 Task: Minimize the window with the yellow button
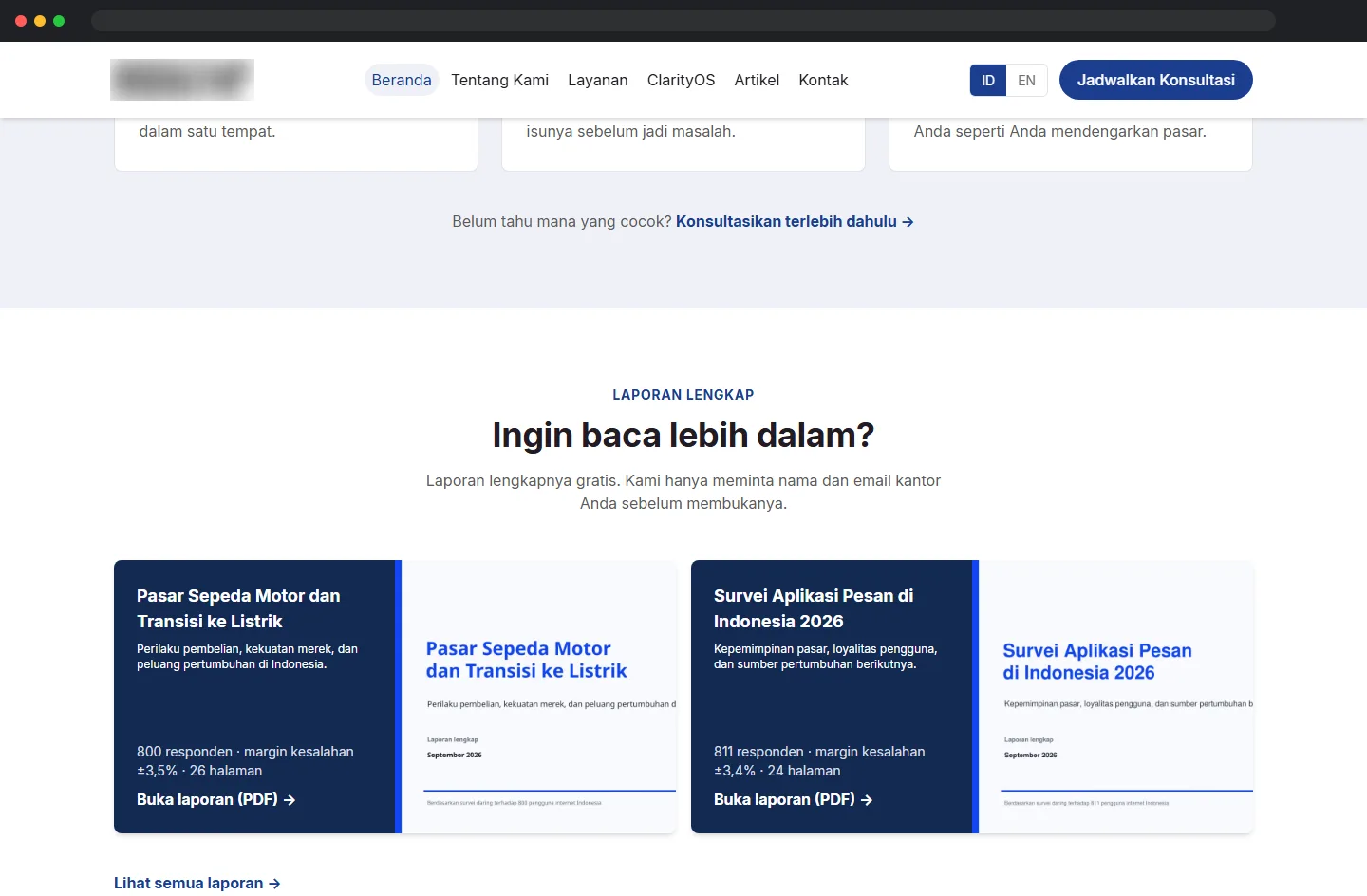[40, 21]
